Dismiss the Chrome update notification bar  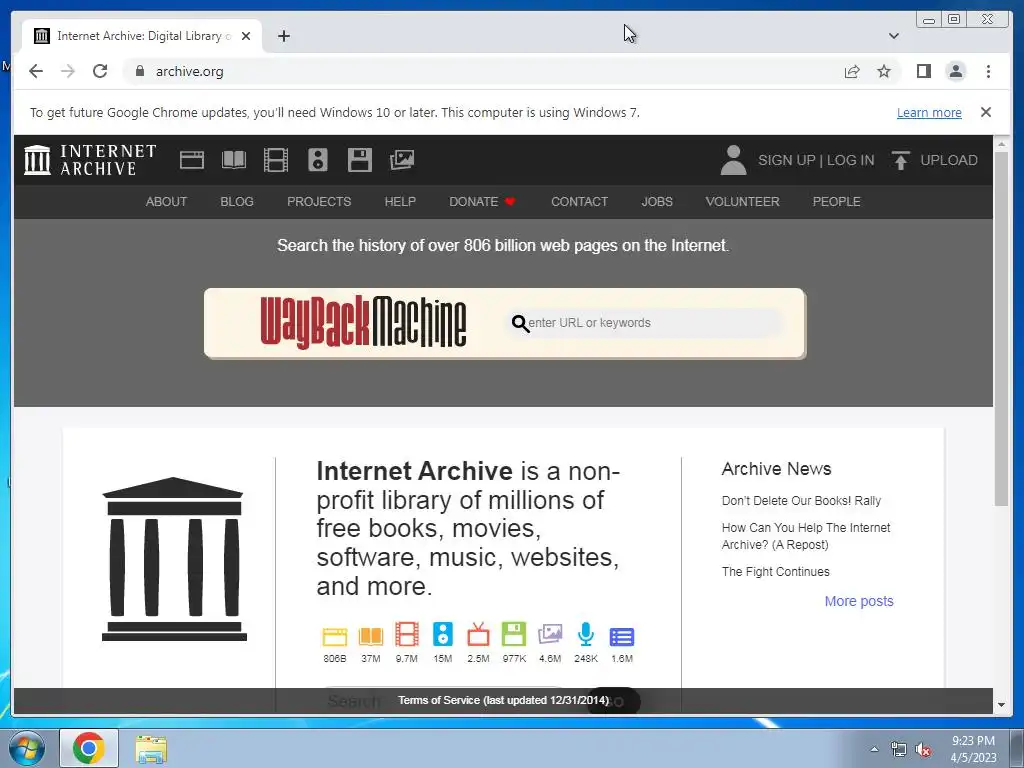[985, 112]
